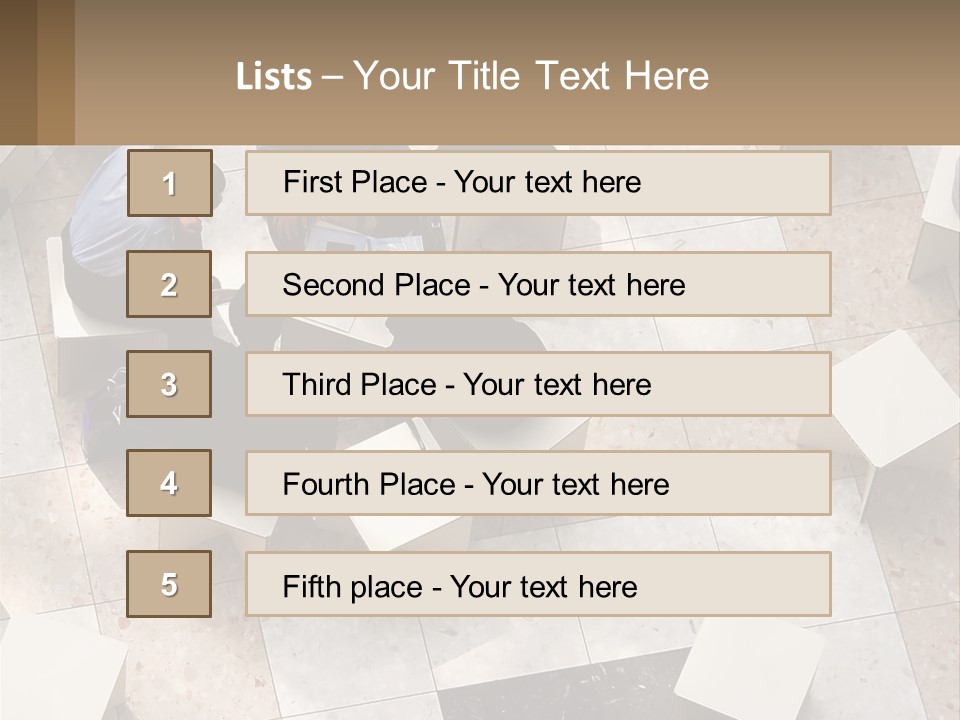Click the number 3 box
The width and height of the screenshot is (960, 720).
tap(169, 384)
